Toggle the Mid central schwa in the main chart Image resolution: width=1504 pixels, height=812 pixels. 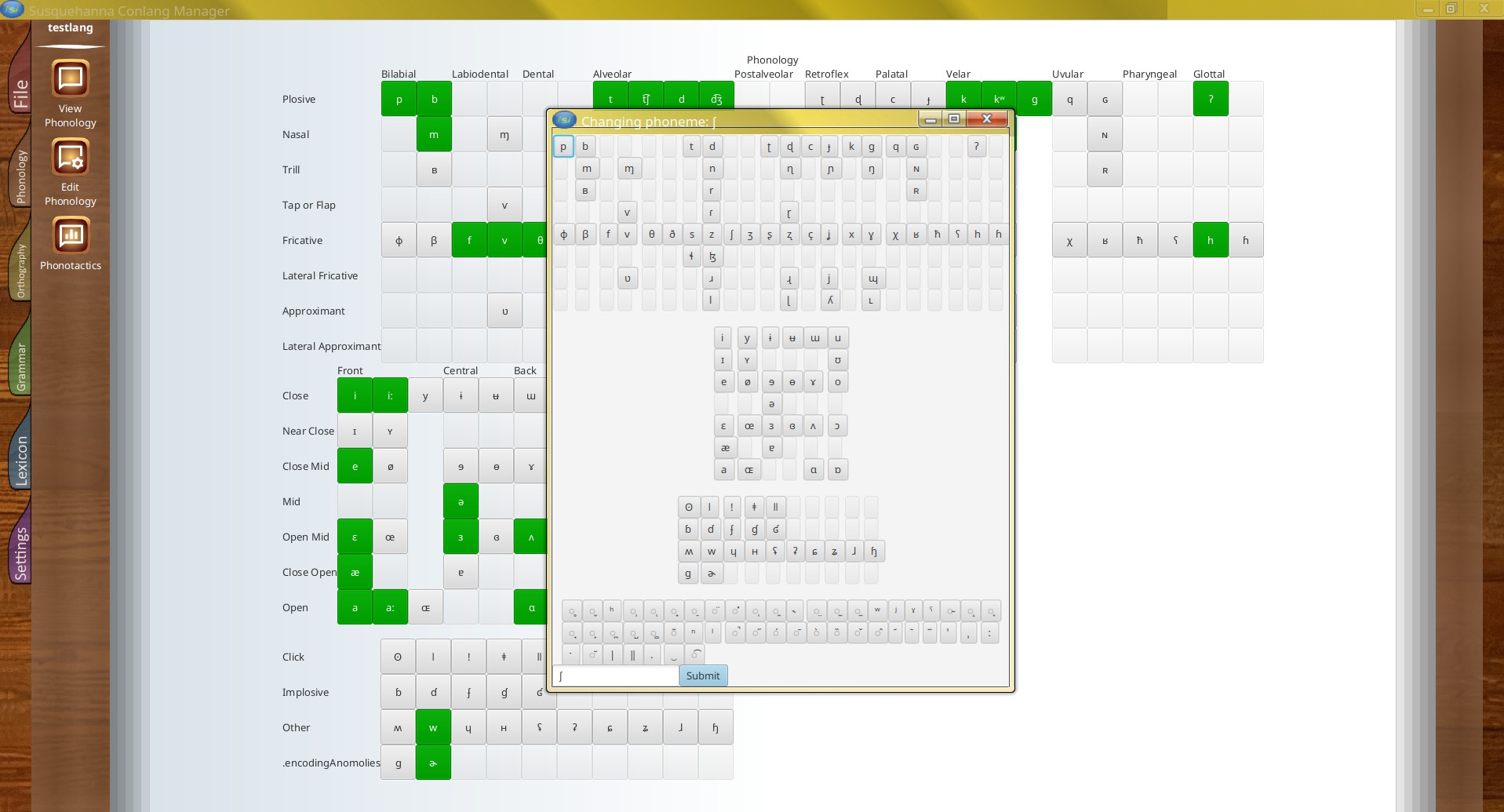pos(461,502)
